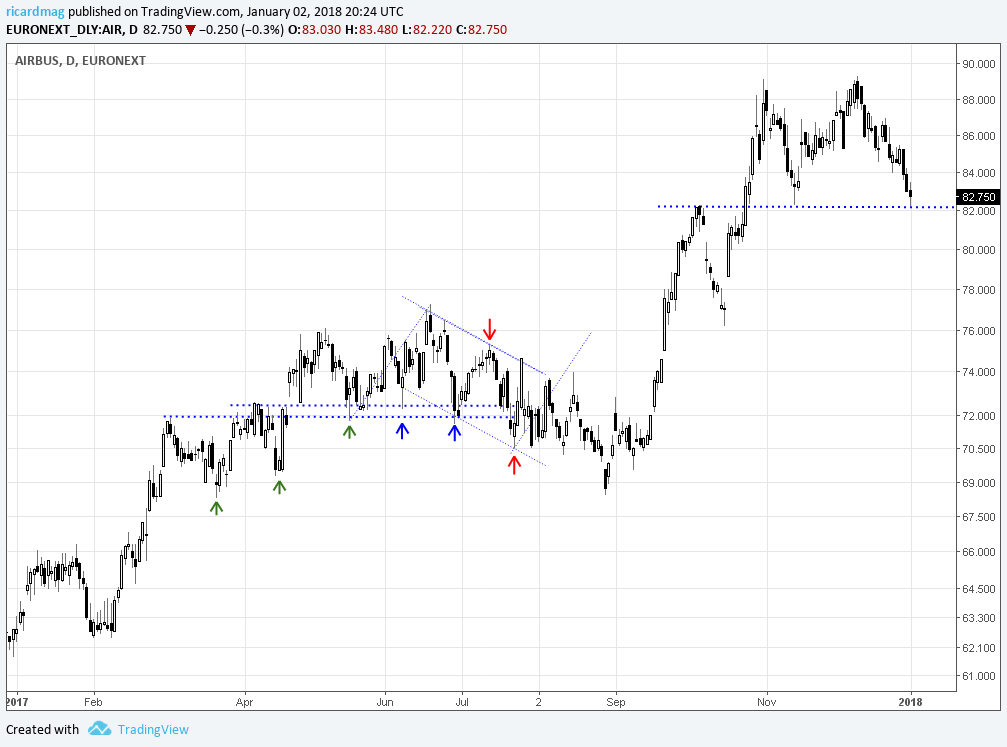The height and width of the screenshot is (747, 1007).
Task: Click the Created with caption
Action: (x=42, y=730)
